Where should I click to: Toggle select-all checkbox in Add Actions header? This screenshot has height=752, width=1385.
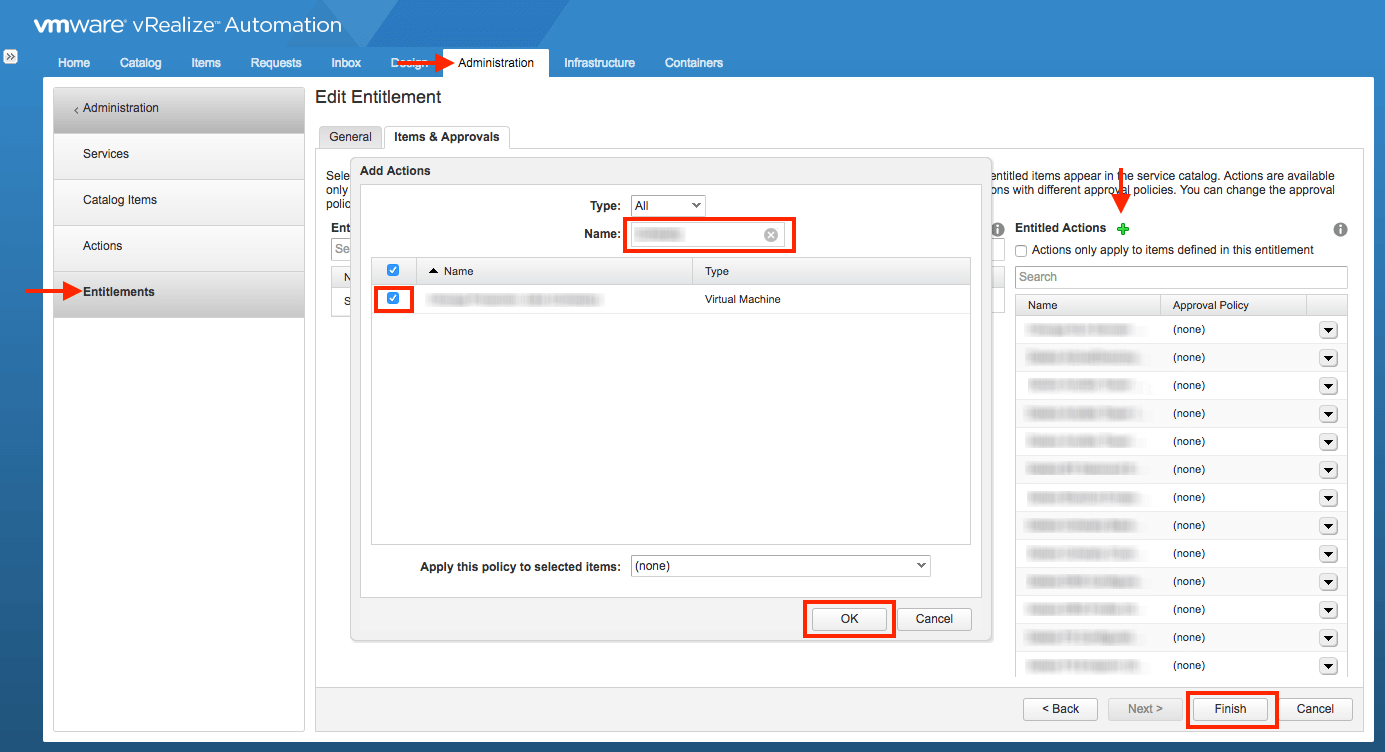tap(393, 270)
